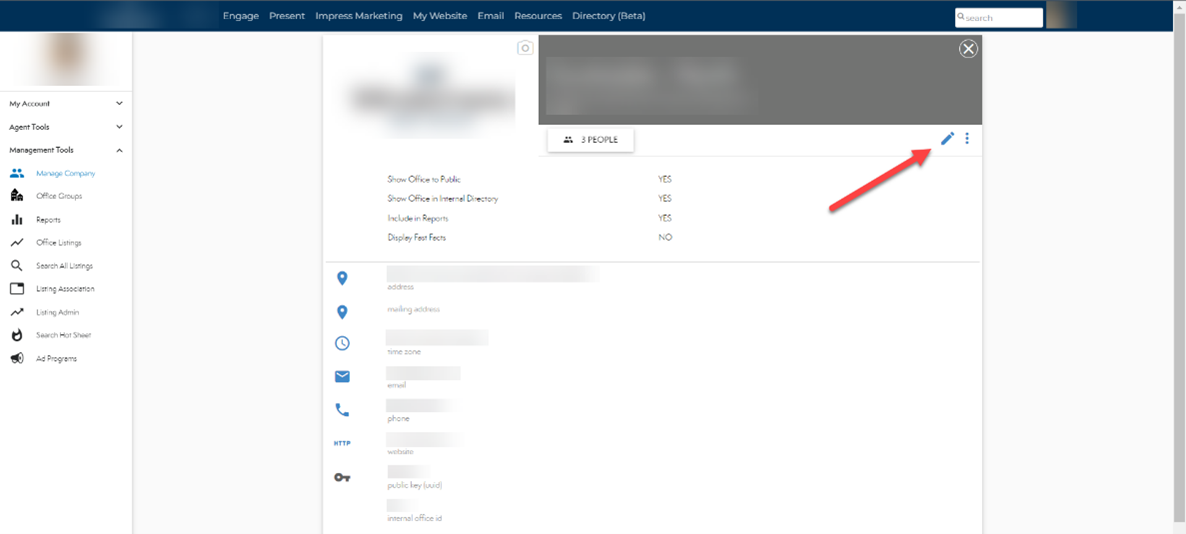Viewport: 1186px width, 534px height.
Task: Click the Listing Association window icon
Action: 17,289
